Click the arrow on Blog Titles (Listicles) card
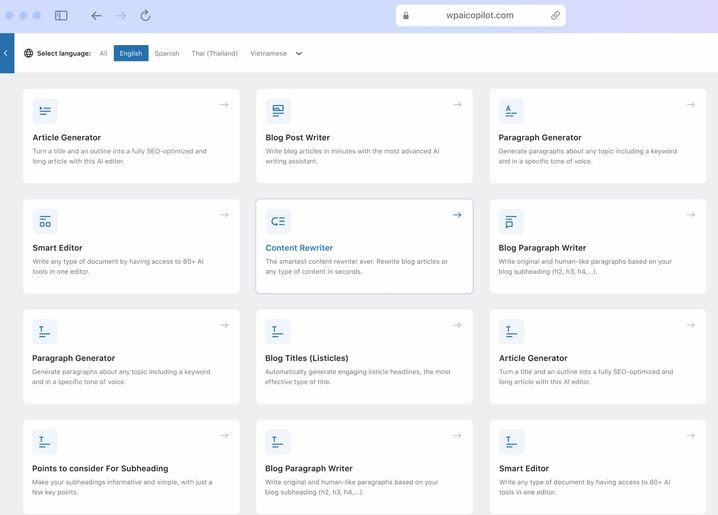The height and width of the screenshot is (515, 718). [x=457, y=325]
